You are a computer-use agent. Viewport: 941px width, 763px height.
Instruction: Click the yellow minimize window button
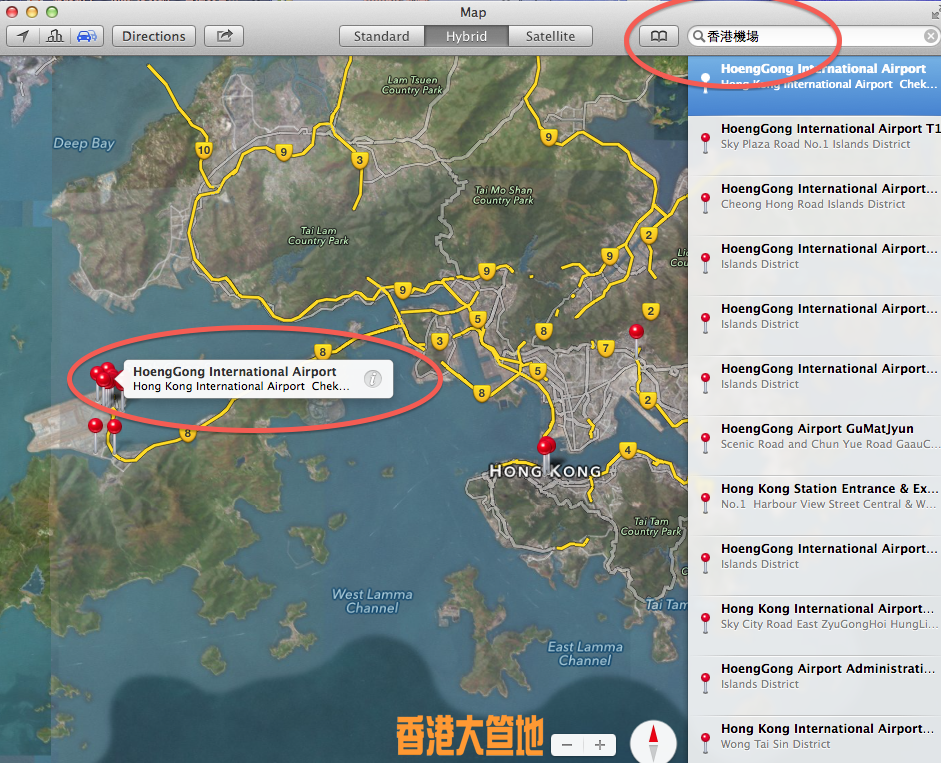(32, 12)
